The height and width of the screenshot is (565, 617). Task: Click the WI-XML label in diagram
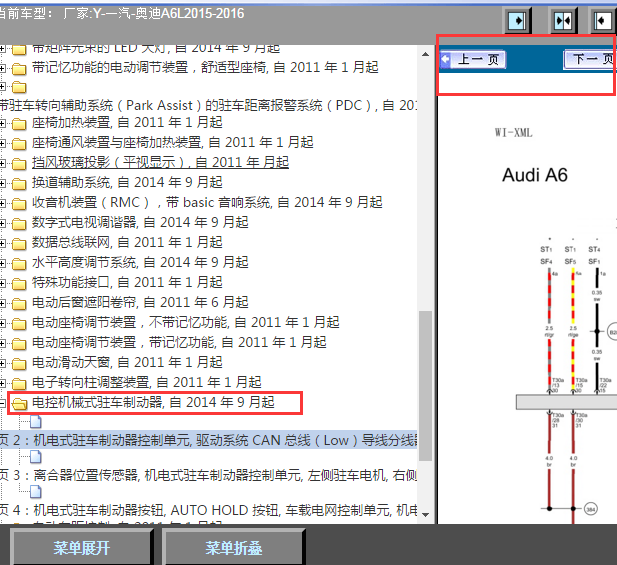(x=514, y=133)
